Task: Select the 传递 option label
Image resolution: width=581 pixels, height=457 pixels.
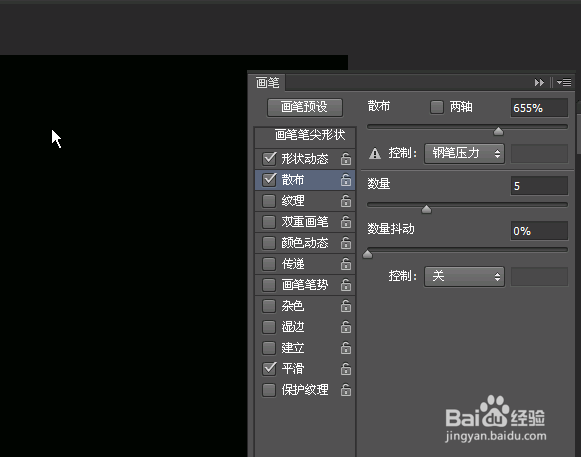Action: pos(293,264)
